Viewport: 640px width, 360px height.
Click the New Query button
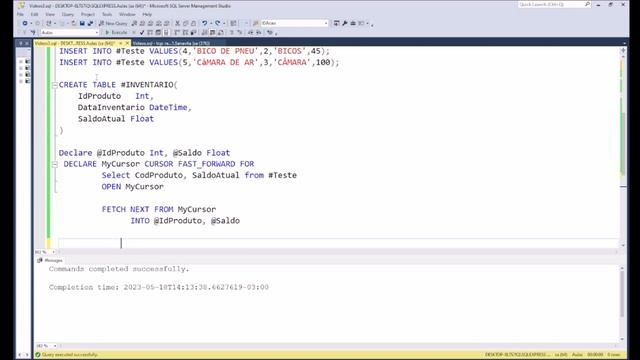[x=113, y=23]
